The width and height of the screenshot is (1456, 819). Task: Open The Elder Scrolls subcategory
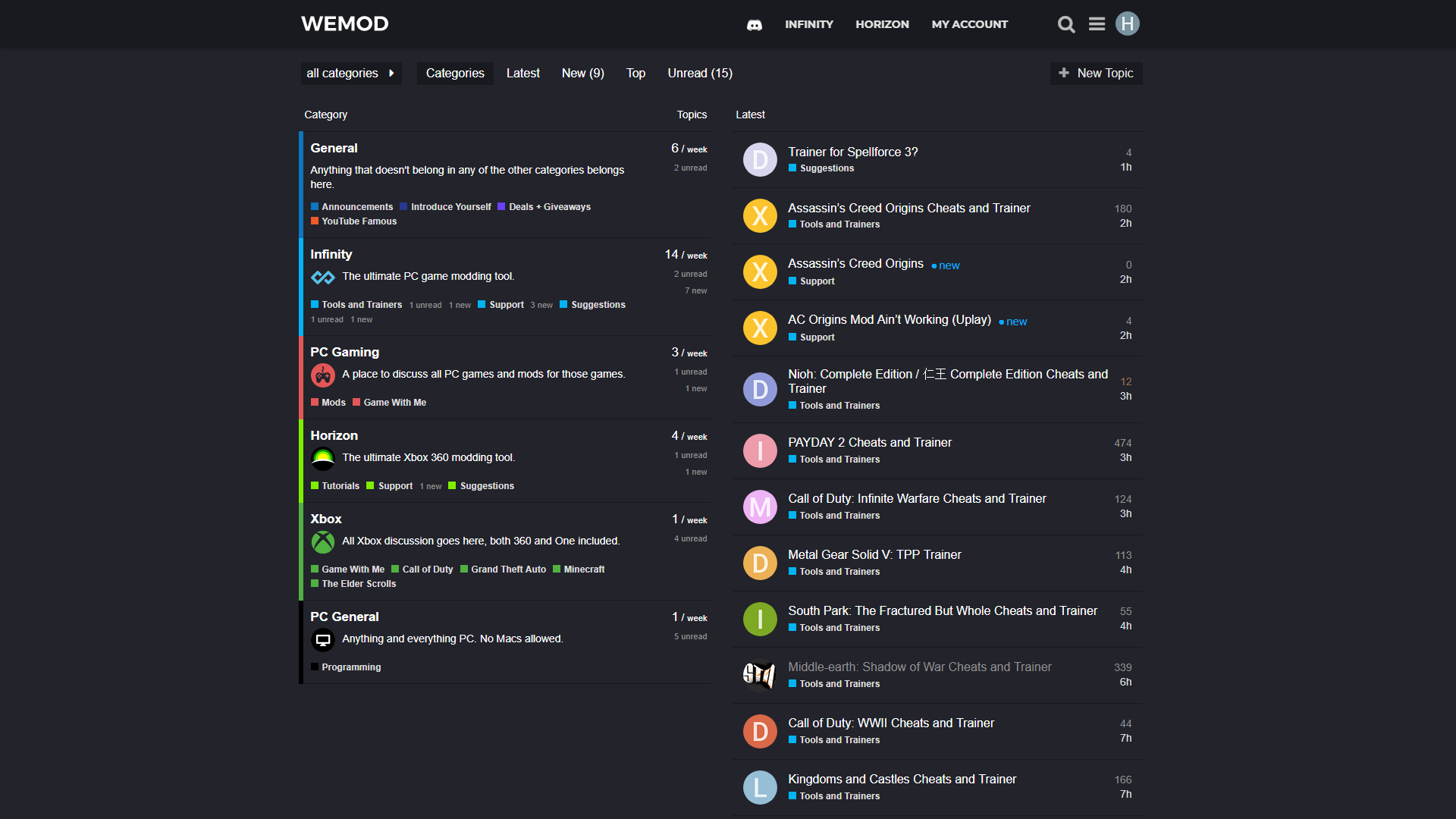coord(354,584)
